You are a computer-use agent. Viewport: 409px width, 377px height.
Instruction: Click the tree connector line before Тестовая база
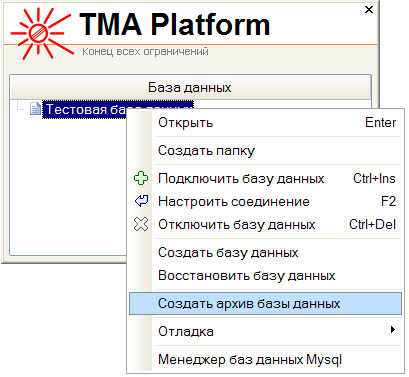20,106
